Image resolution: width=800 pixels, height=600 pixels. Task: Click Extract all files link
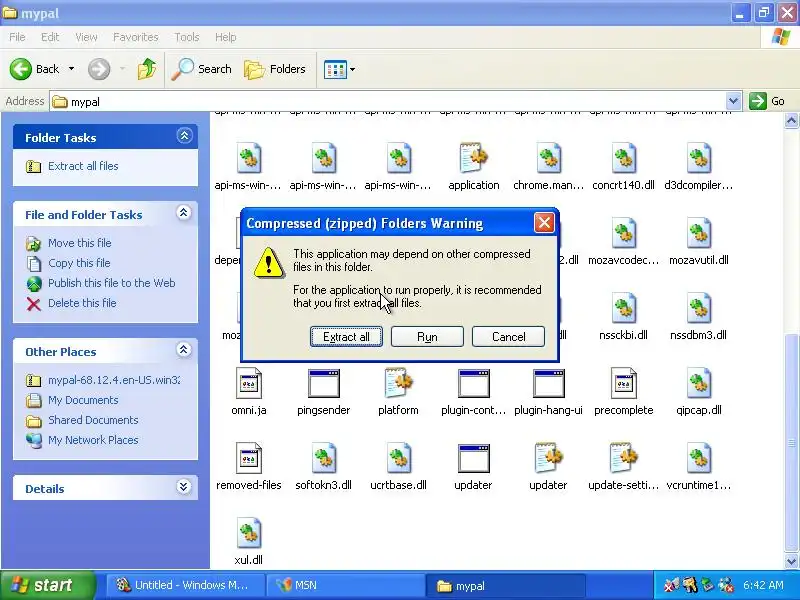[83, 166]
